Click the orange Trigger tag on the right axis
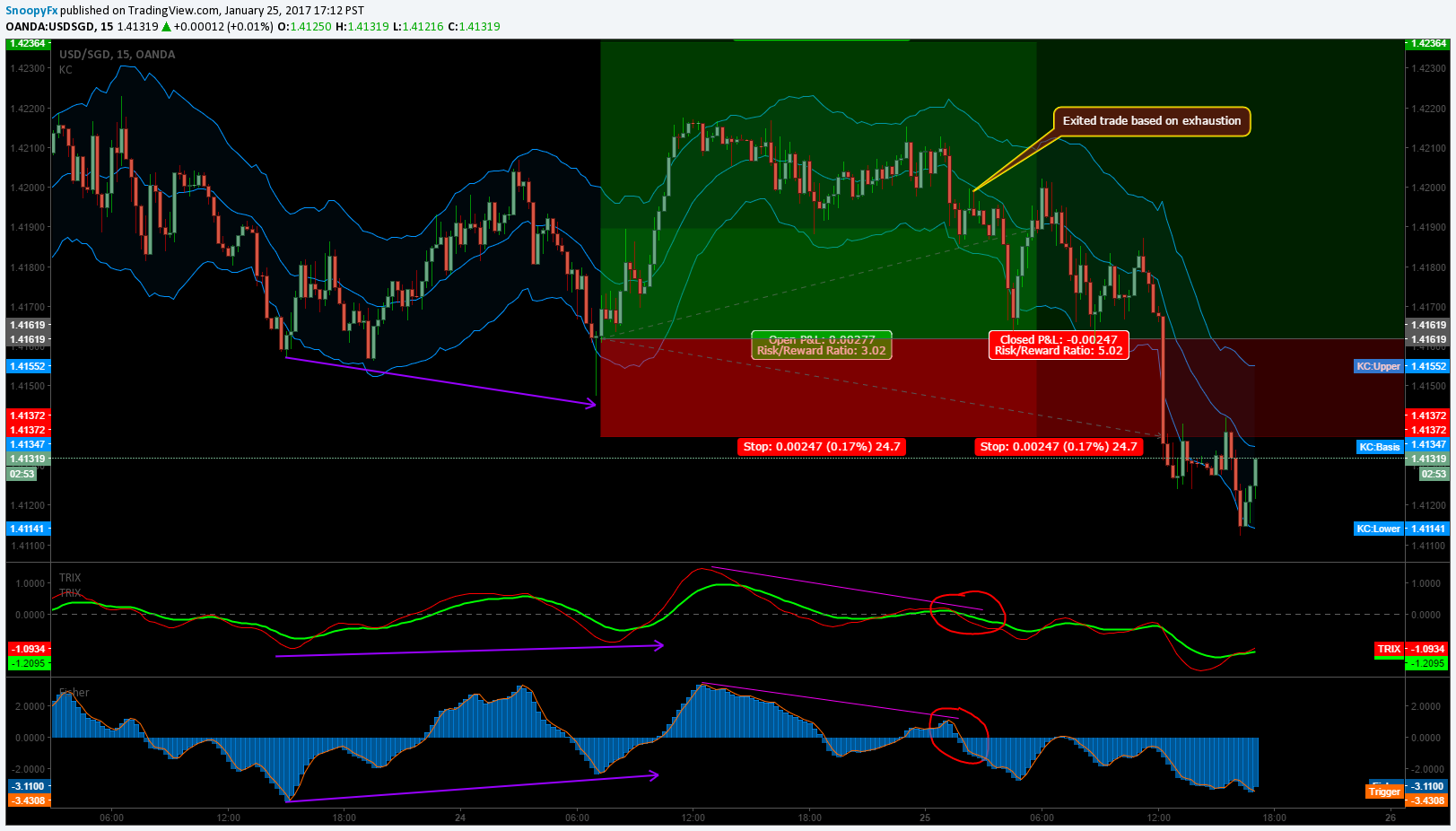Image resolution: width=1456 pixels, height=831 pixels. pos(1384,792)
